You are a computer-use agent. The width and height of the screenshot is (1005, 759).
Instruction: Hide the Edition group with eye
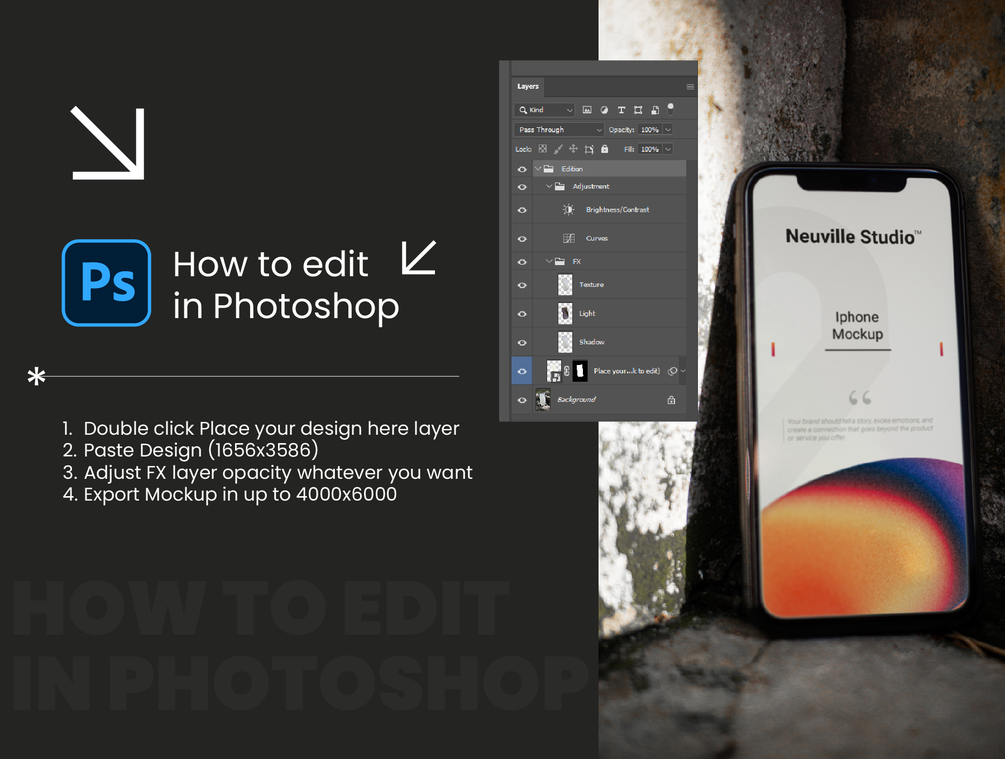point(522,169)
